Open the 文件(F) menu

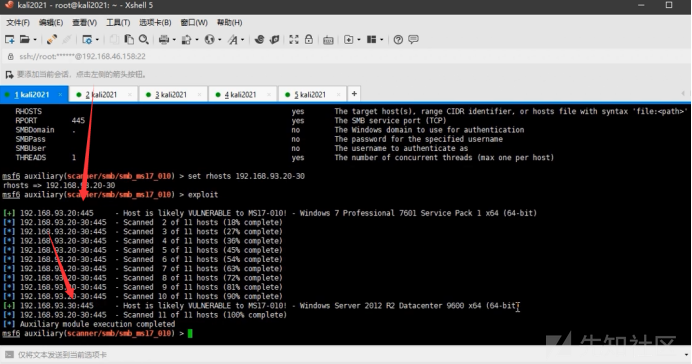pos(18,23)
